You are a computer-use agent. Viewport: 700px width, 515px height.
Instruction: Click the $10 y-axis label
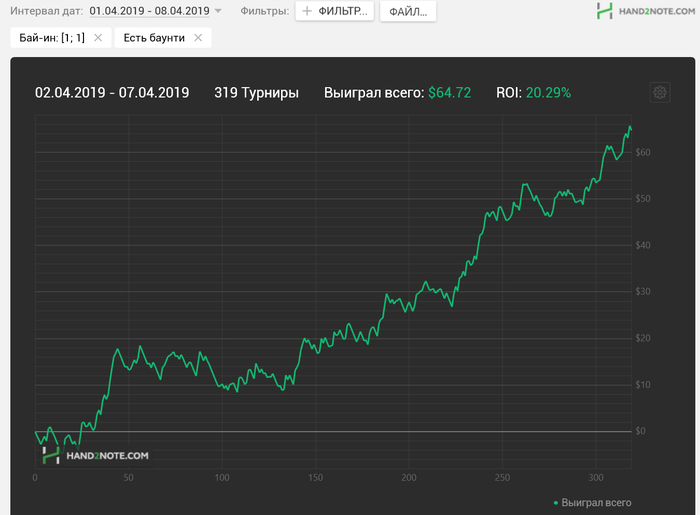643,385
